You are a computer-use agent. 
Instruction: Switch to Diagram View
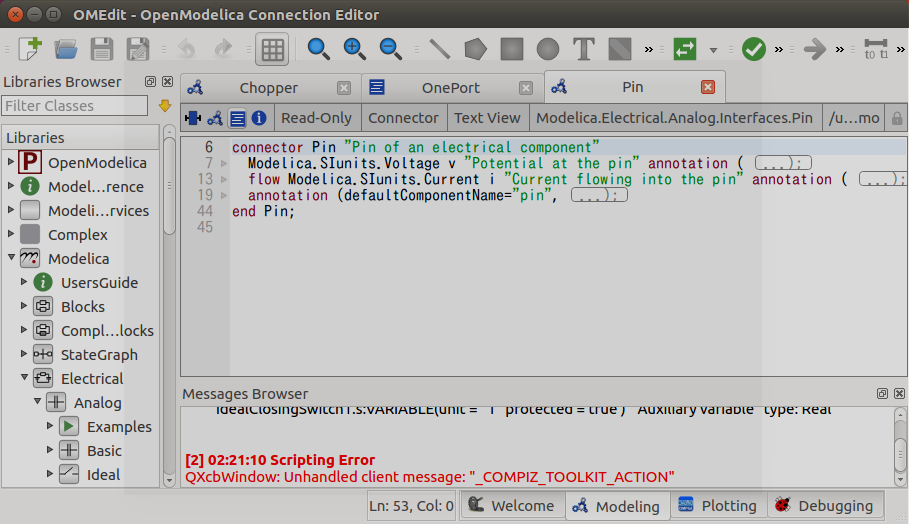coord(215,118)
